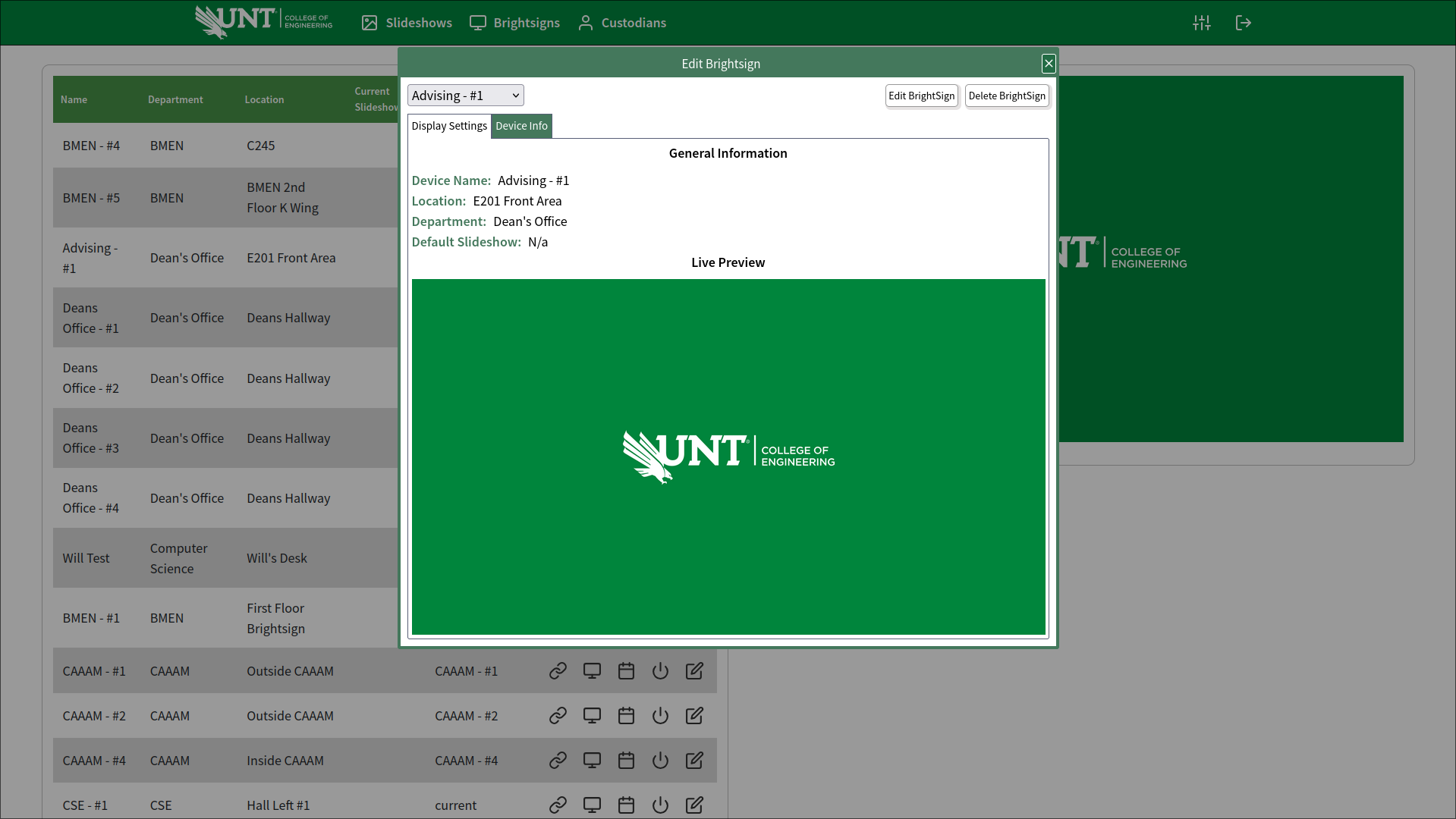Close the Edit Brightsign dialog
The image size is (1456, 819).
[1049, 64]
